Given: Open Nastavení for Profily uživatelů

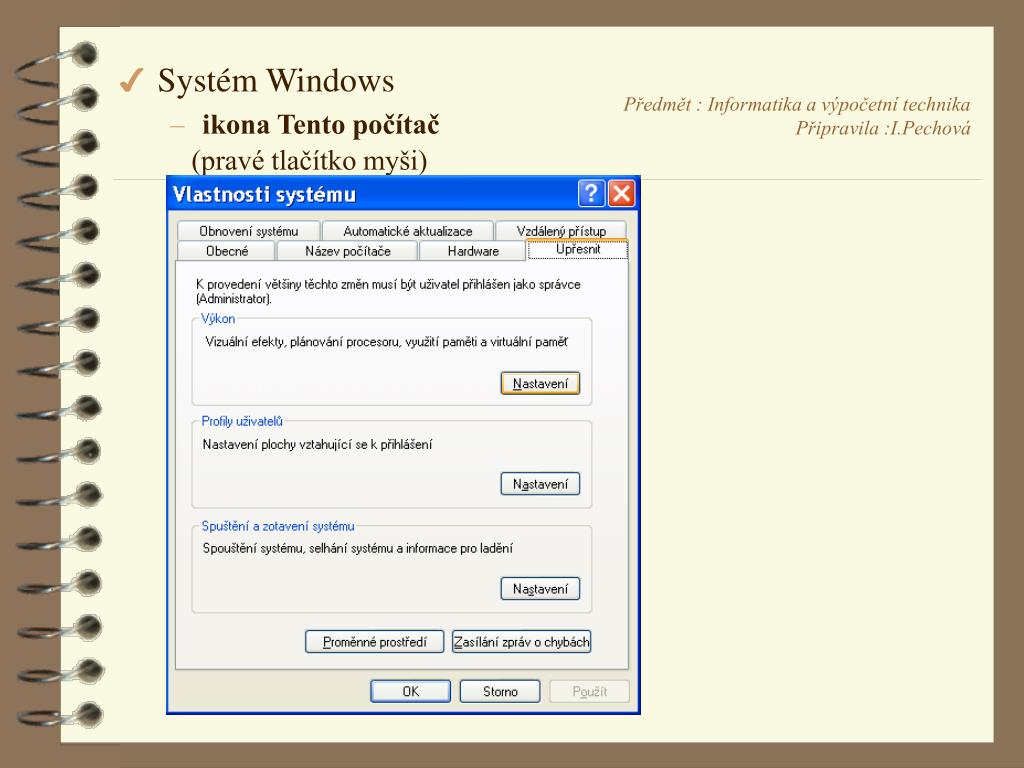Looking at the screenshot, I should [x=540, y=484].
